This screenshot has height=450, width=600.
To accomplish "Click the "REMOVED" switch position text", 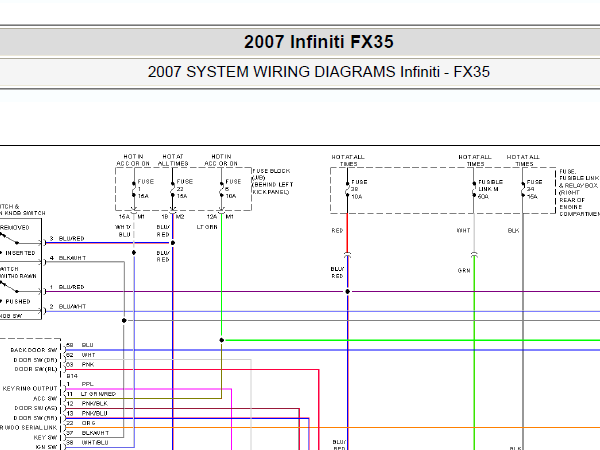I will [x=15, y=228].
